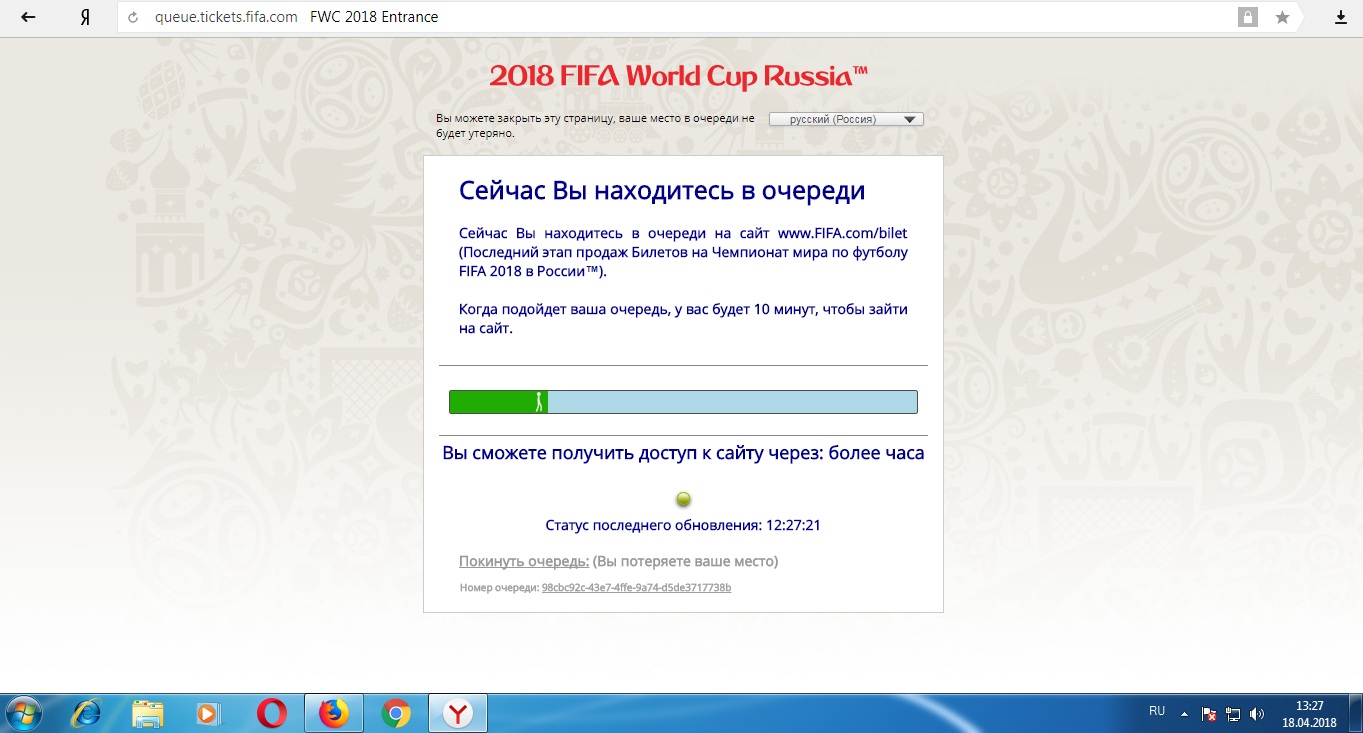
Task: Open the Yandex home button
Action: click(x=85, y=17)
